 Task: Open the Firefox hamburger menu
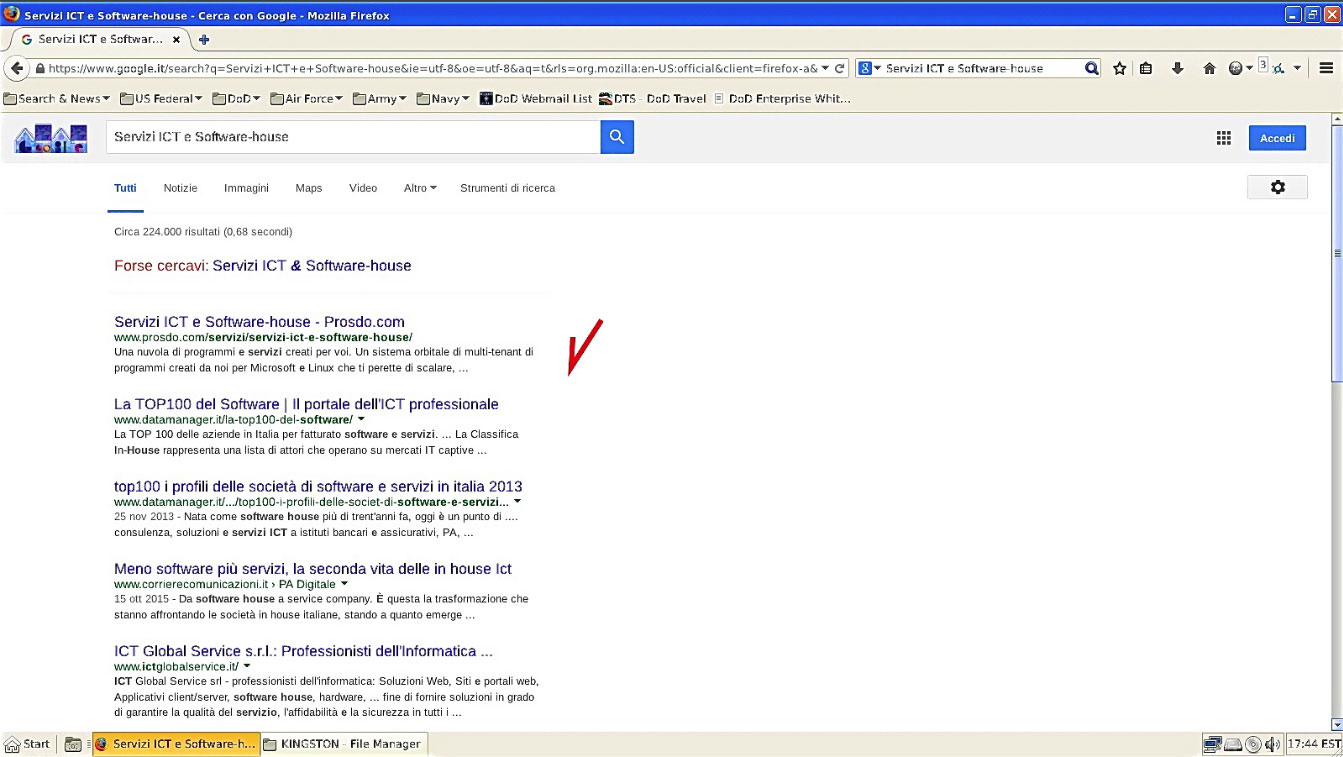coord(1326,68)
